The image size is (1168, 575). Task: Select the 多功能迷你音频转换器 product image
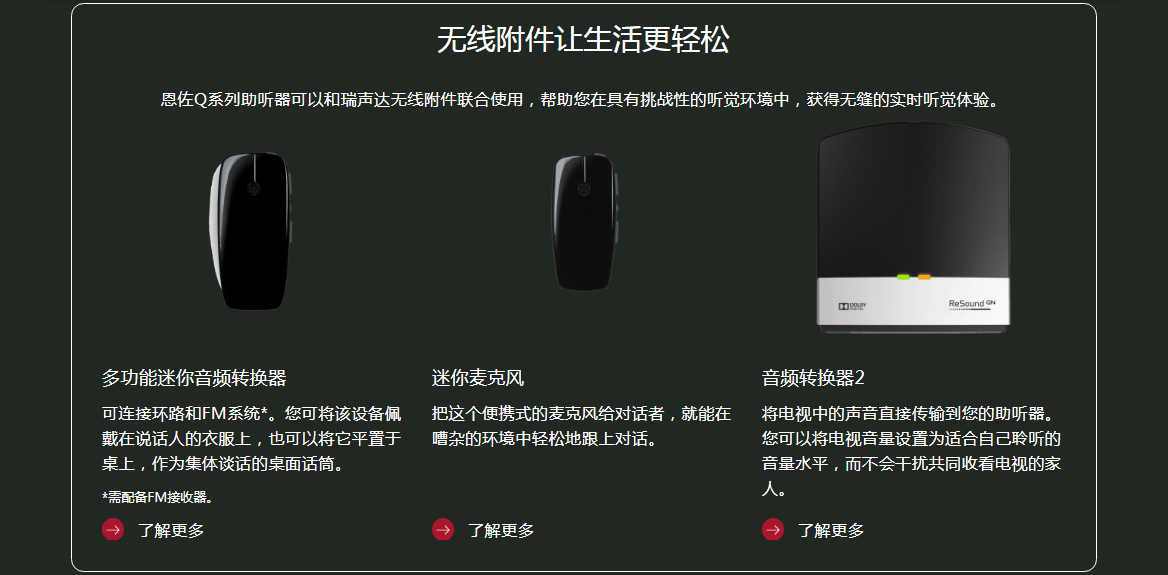[x=250, y=231]
